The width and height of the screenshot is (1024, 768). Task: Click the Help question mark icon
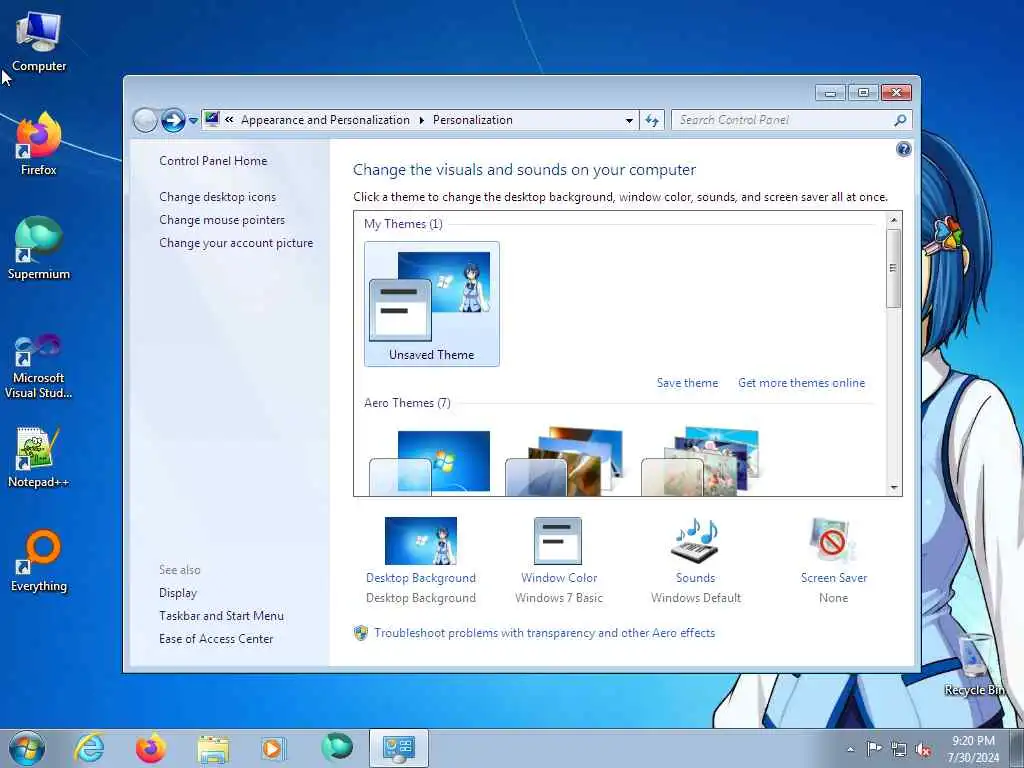pyautogui.click(x=903, y=150)
